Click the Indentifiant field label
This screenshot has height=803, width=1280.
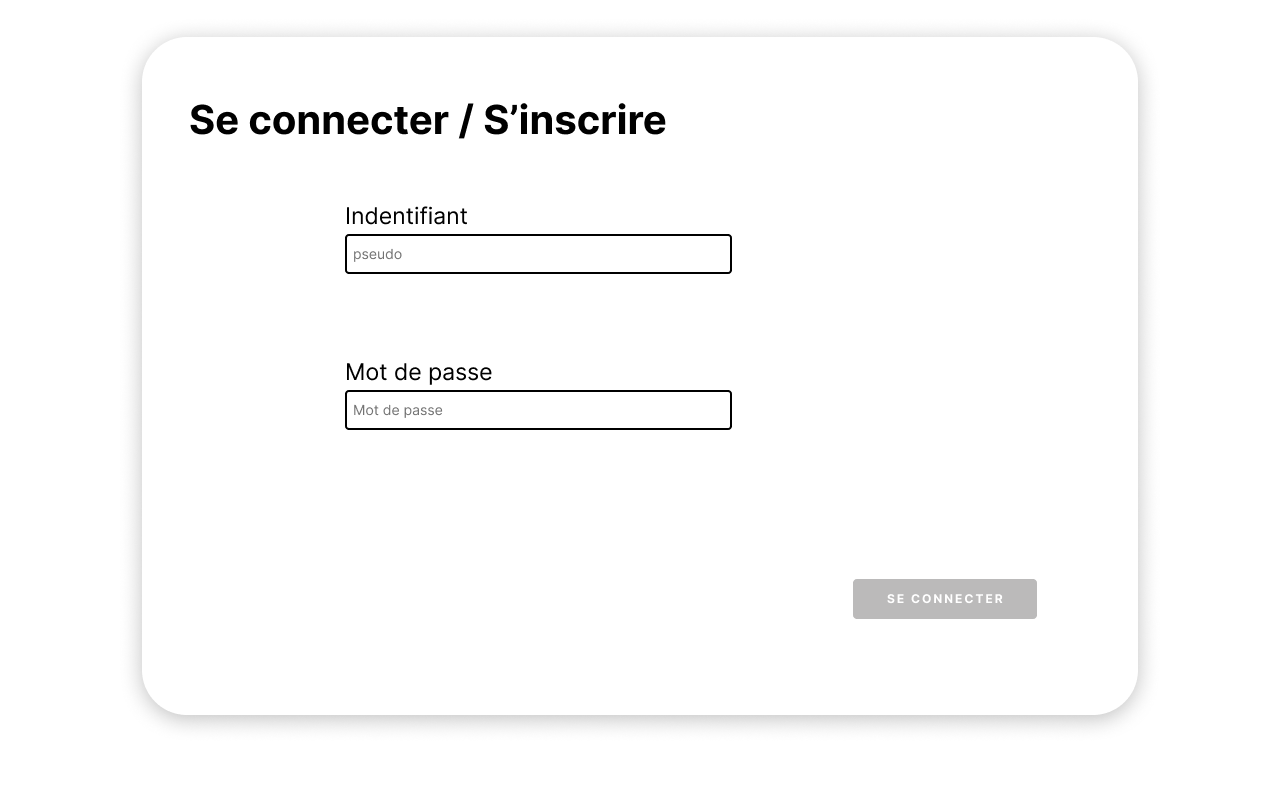pyautogui.click(x=406, y=216)
